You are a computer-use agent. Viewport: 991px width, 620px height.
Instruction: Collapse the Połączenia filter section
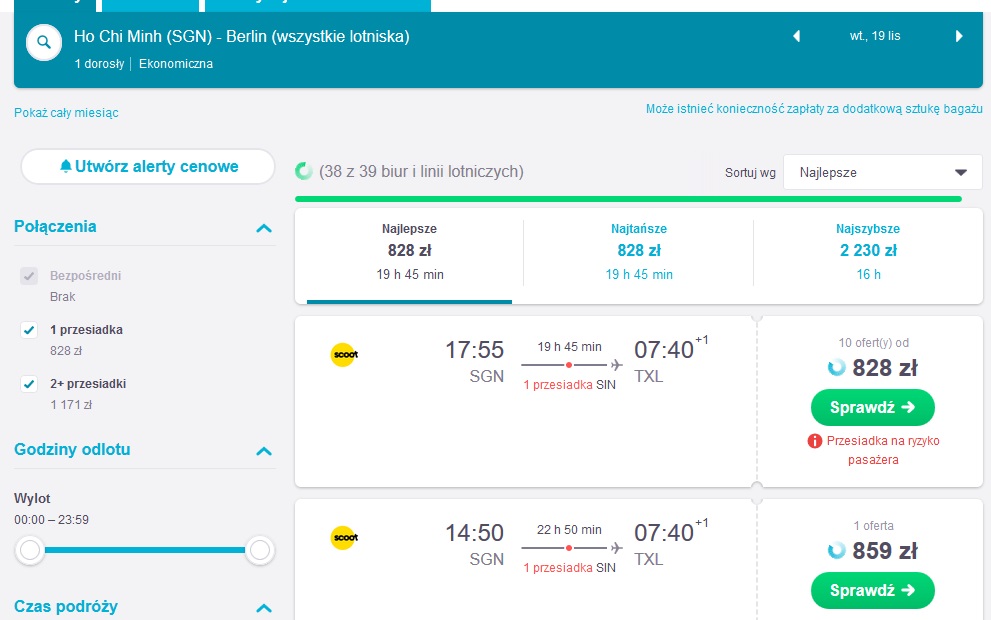tap(264, 228)
